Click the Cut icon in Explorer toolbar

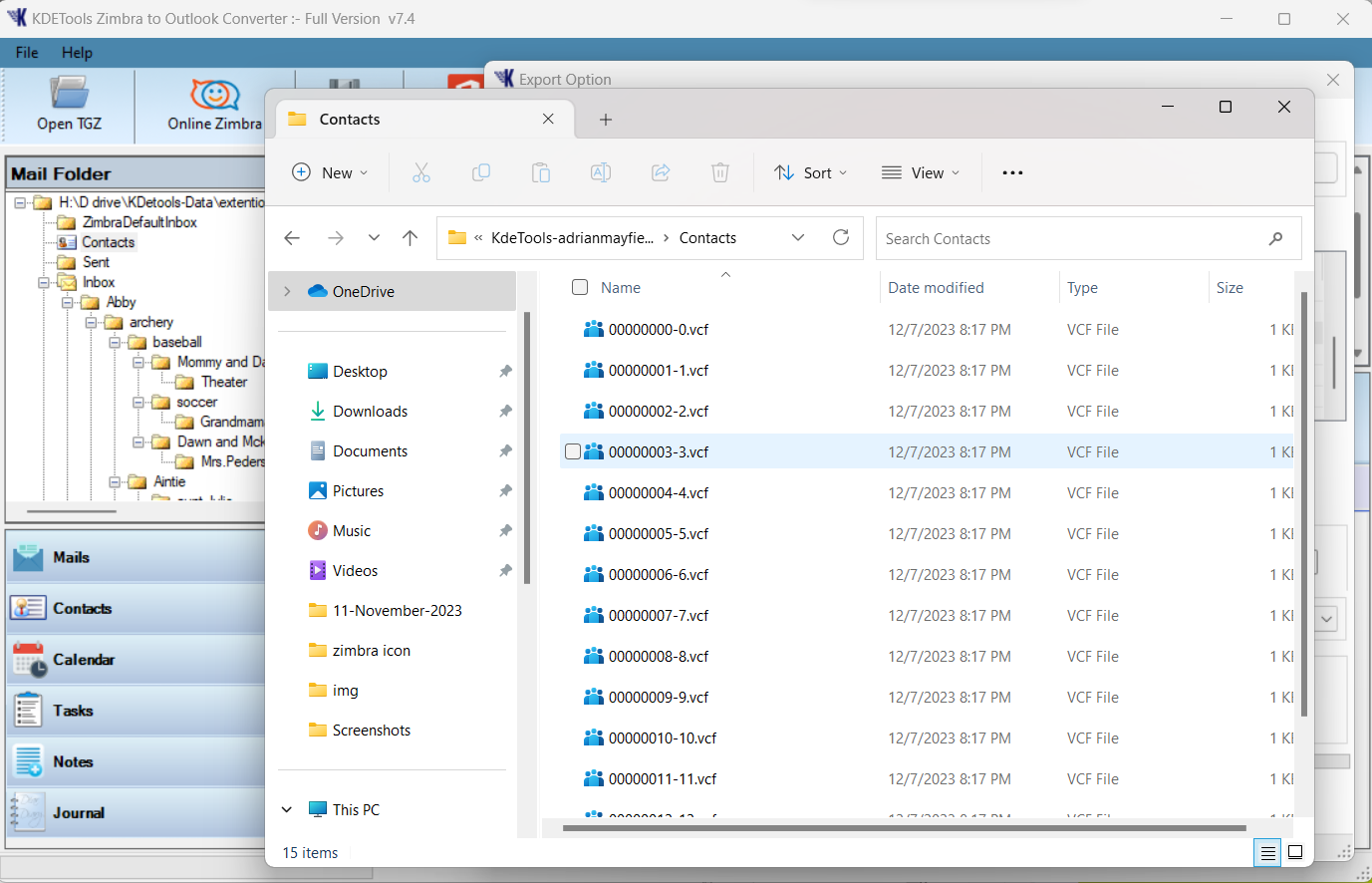pyautogui.click(x=421, y=172)
